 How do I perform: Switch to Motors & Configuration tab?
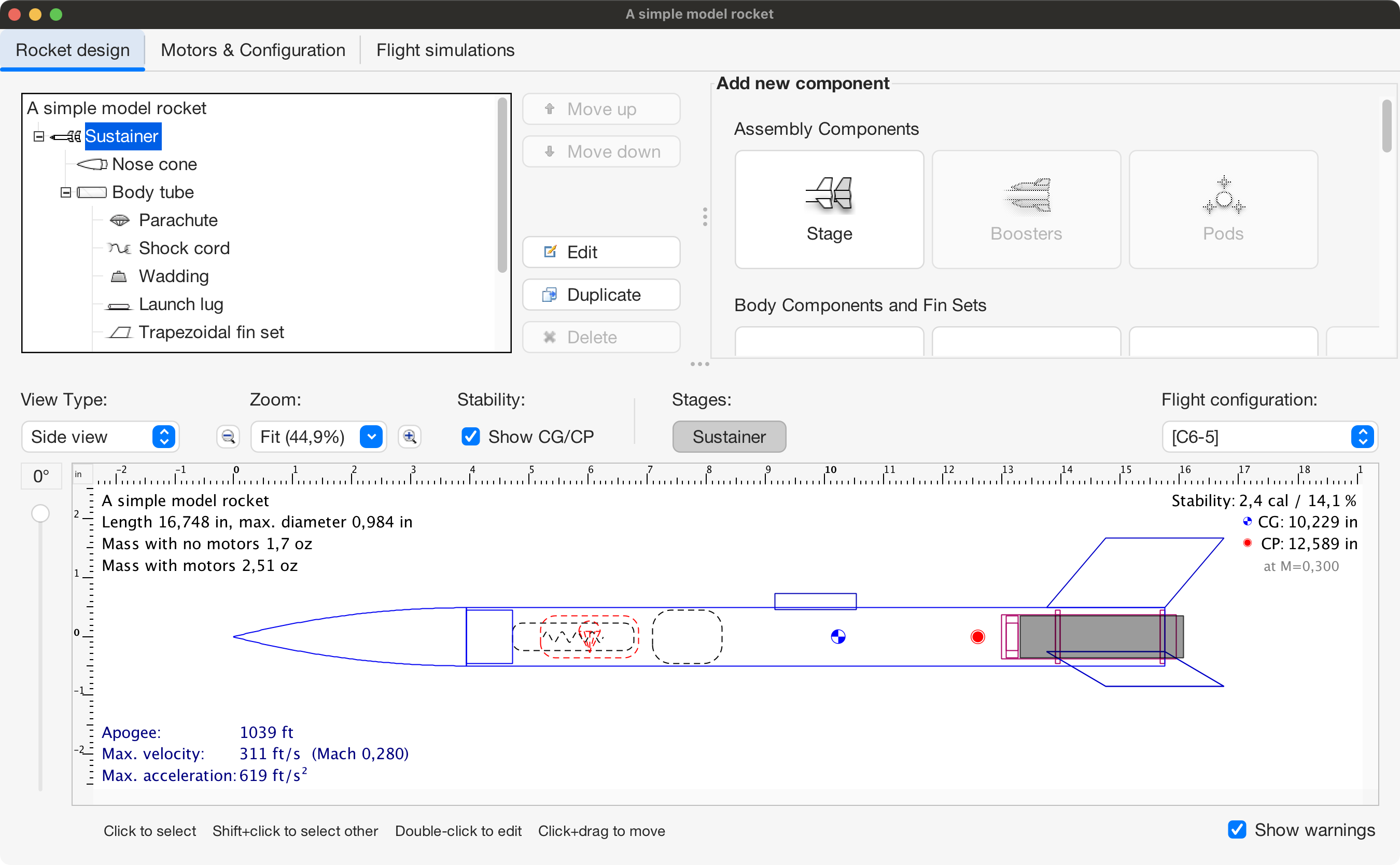pyautogui.click(x=253, y=50)
